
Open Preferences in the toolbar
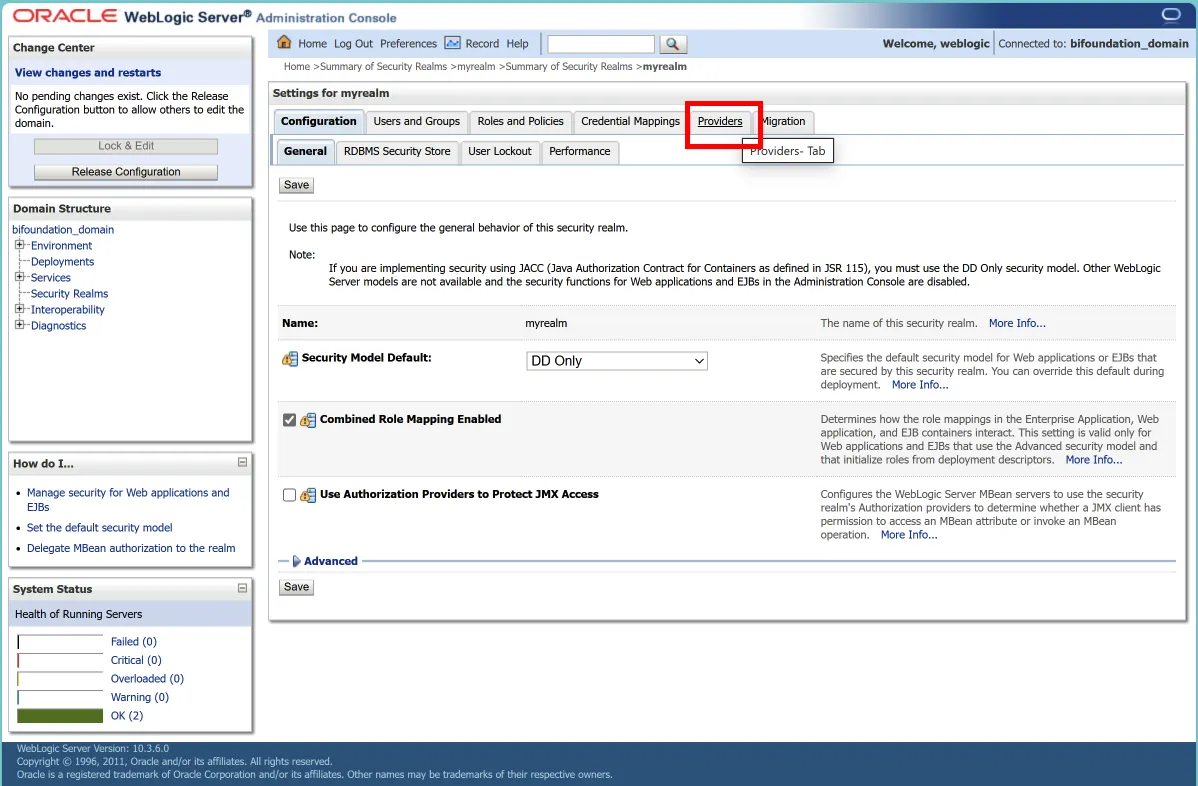[408, 44]
